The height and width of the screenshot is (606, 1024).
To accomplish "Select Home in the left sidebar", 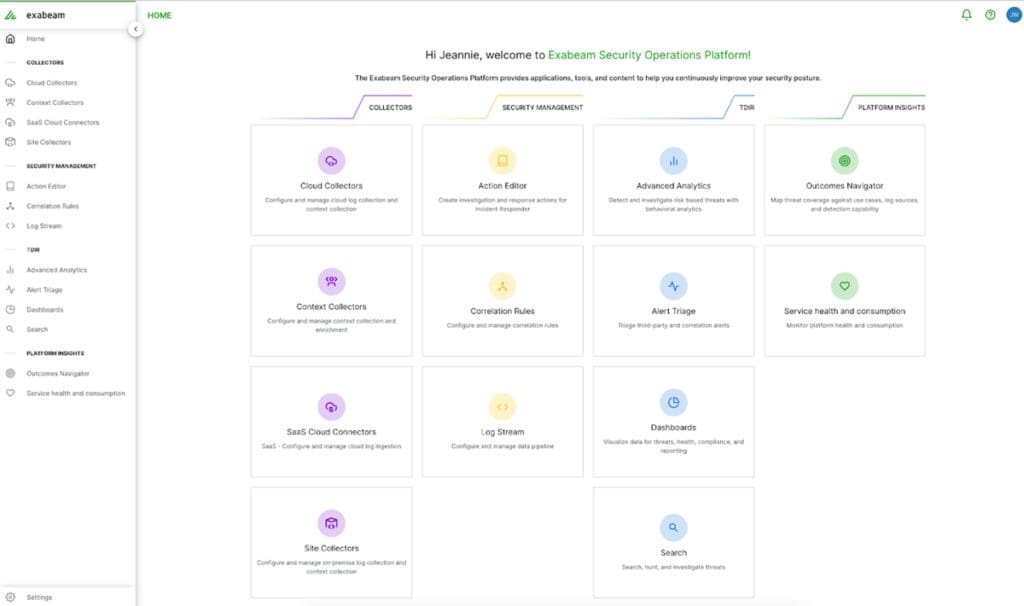I will tap(35, 39).
